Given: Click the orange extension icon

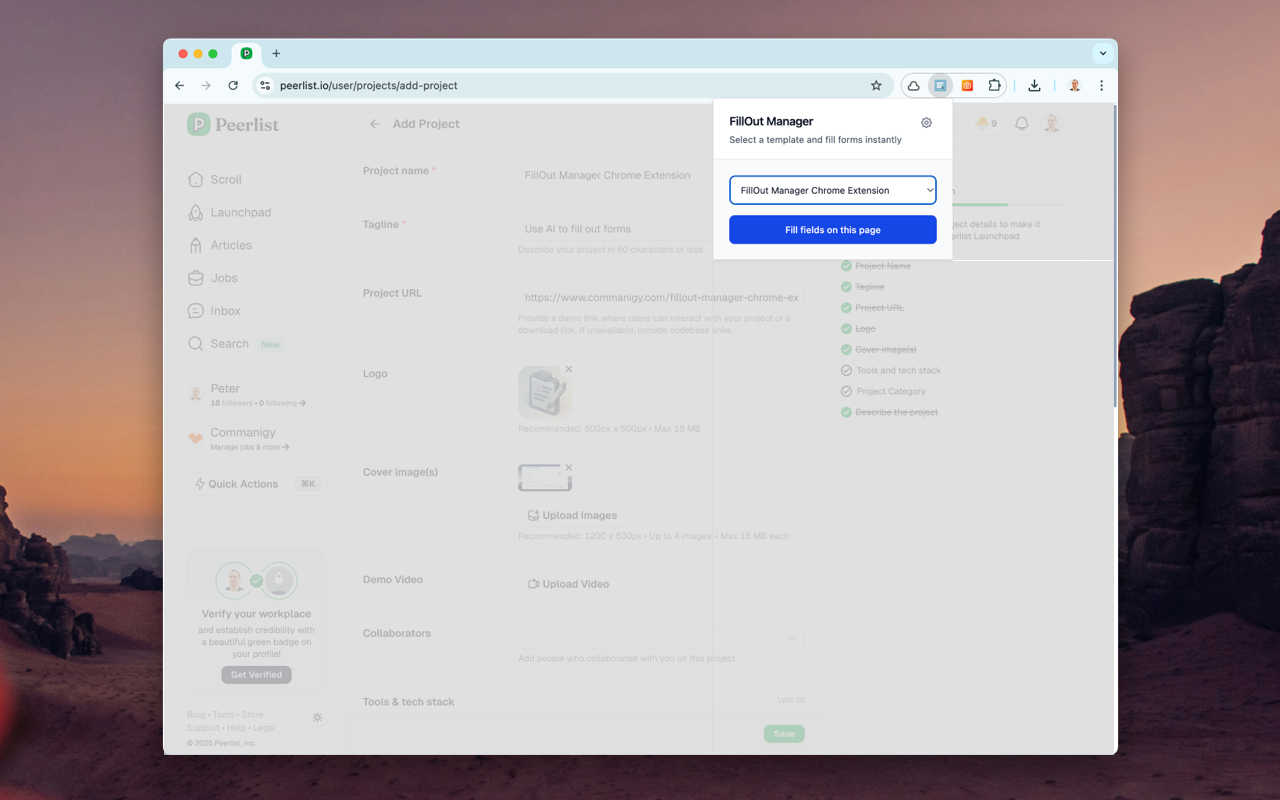Looking at the screenshot, I should [x=967, y=86].
